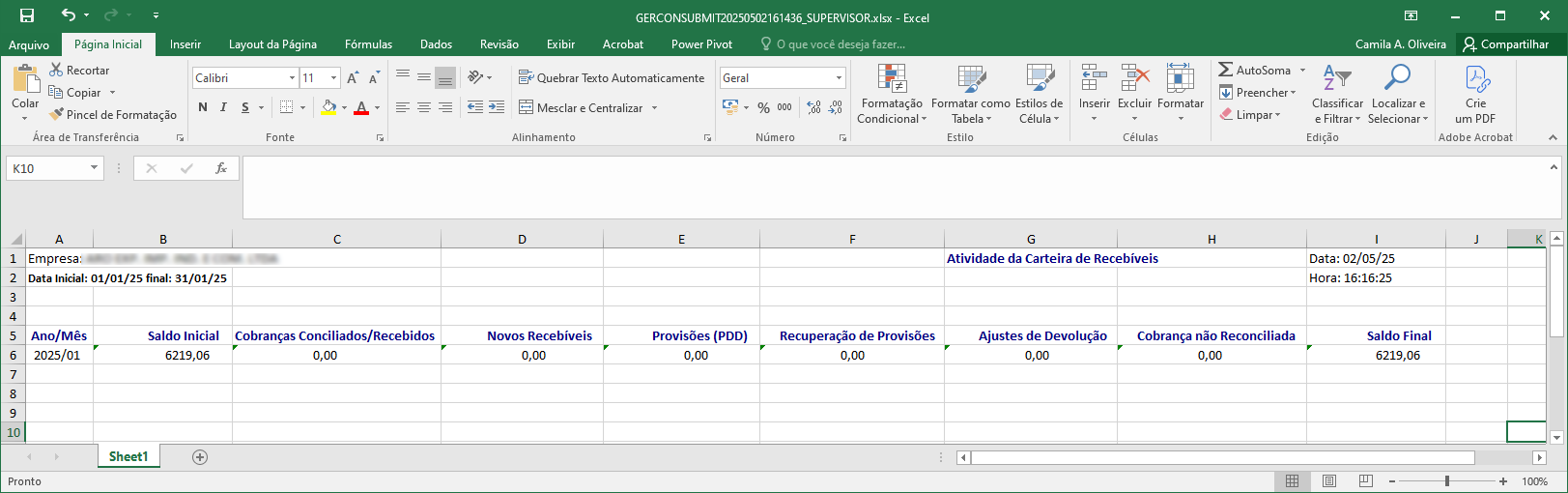
Task: Open font name Calibri dropdown
Action: (x=292, y=78)
